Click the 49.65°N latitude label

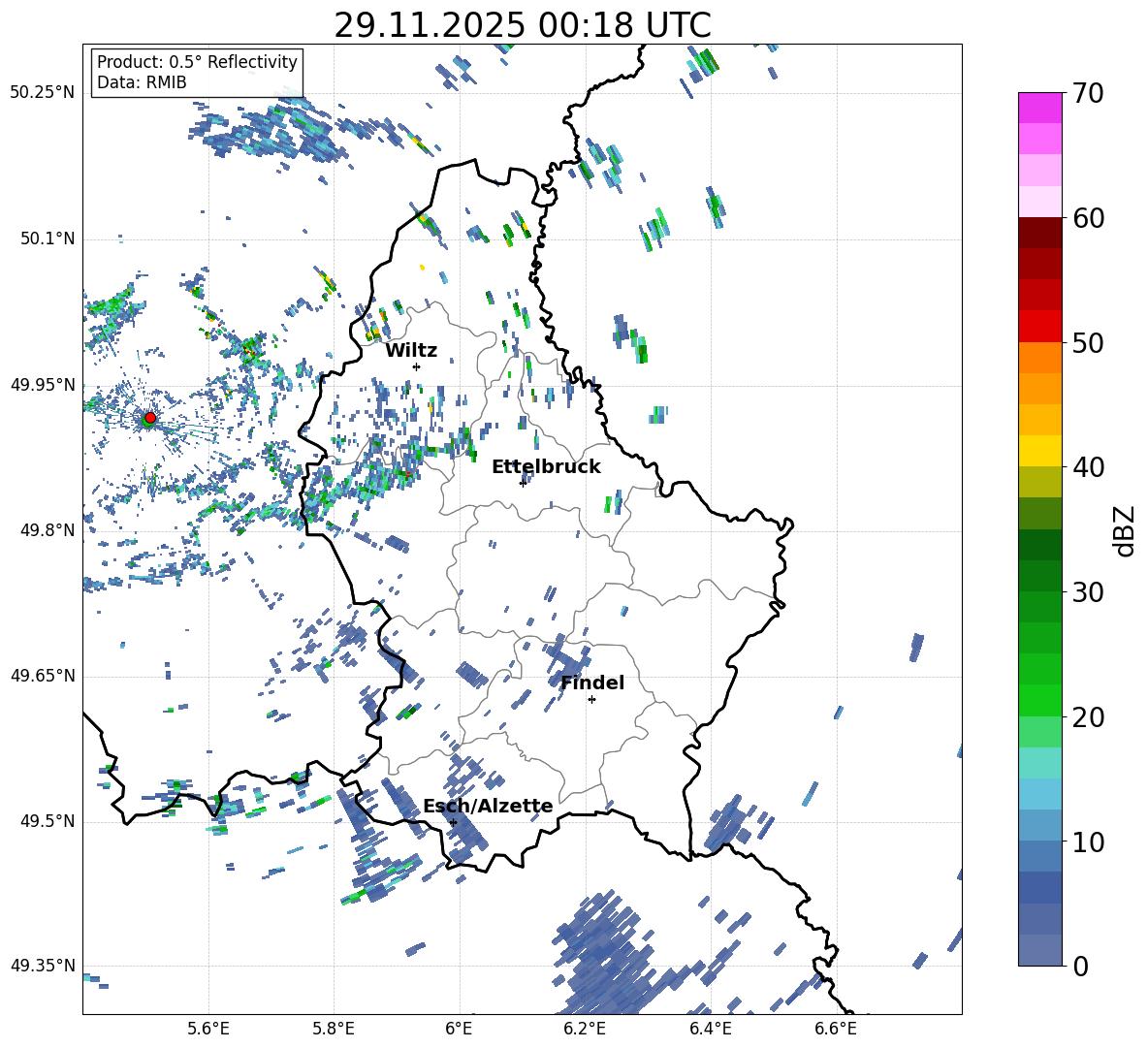point(43,675)
